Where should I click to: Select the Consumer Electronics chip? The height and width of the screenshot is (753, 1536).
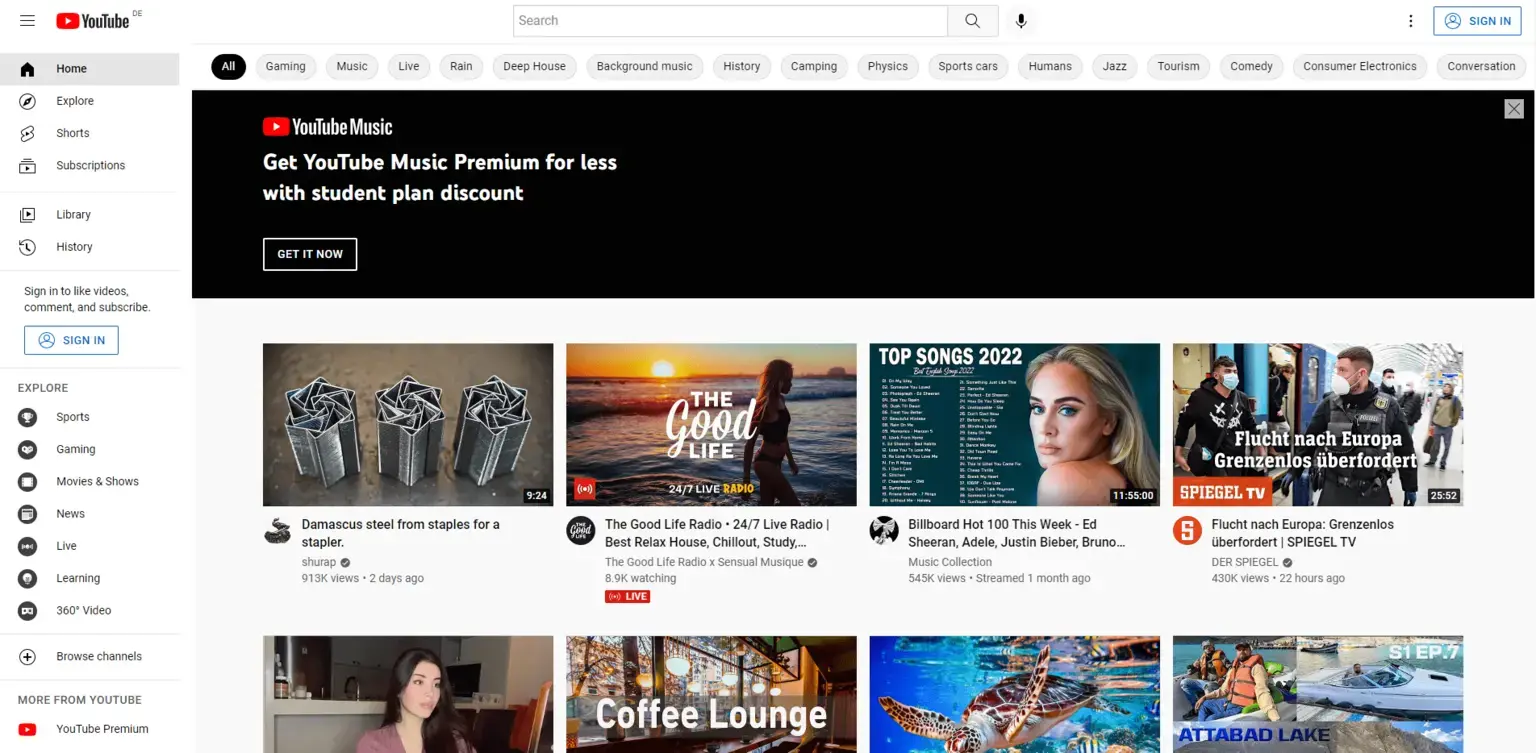point(1360,66)
